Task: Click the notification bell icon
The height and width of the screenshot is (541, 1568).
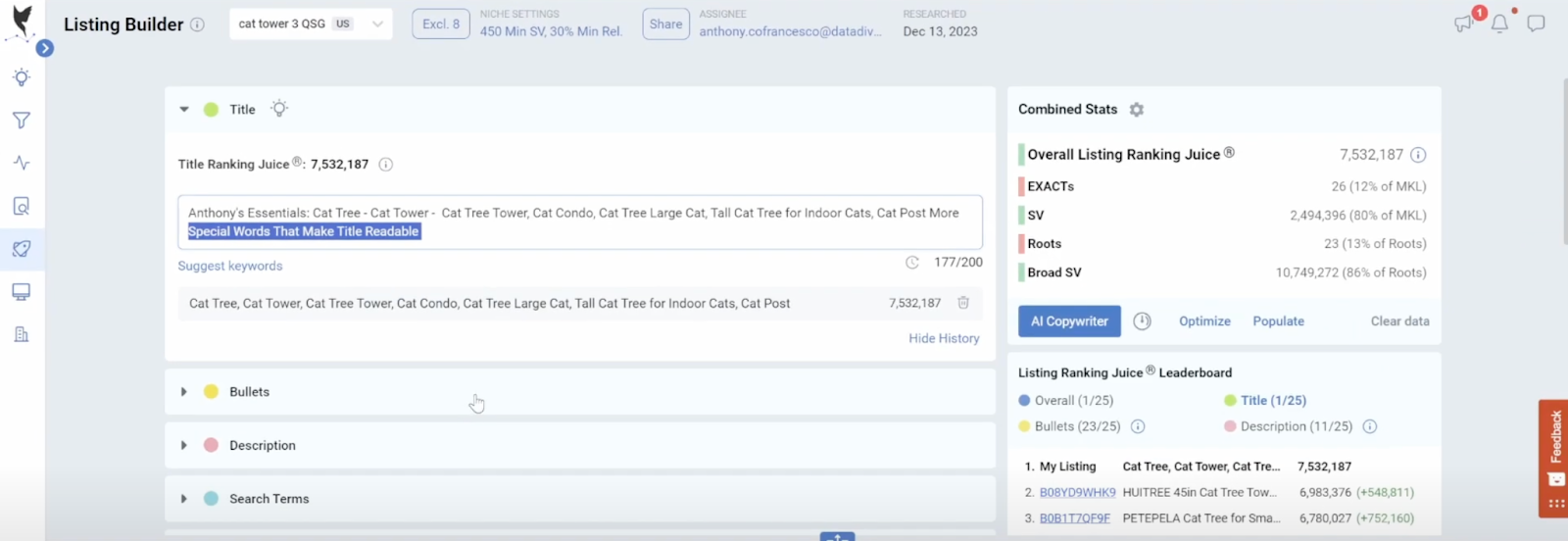Action: (1499, 24)
